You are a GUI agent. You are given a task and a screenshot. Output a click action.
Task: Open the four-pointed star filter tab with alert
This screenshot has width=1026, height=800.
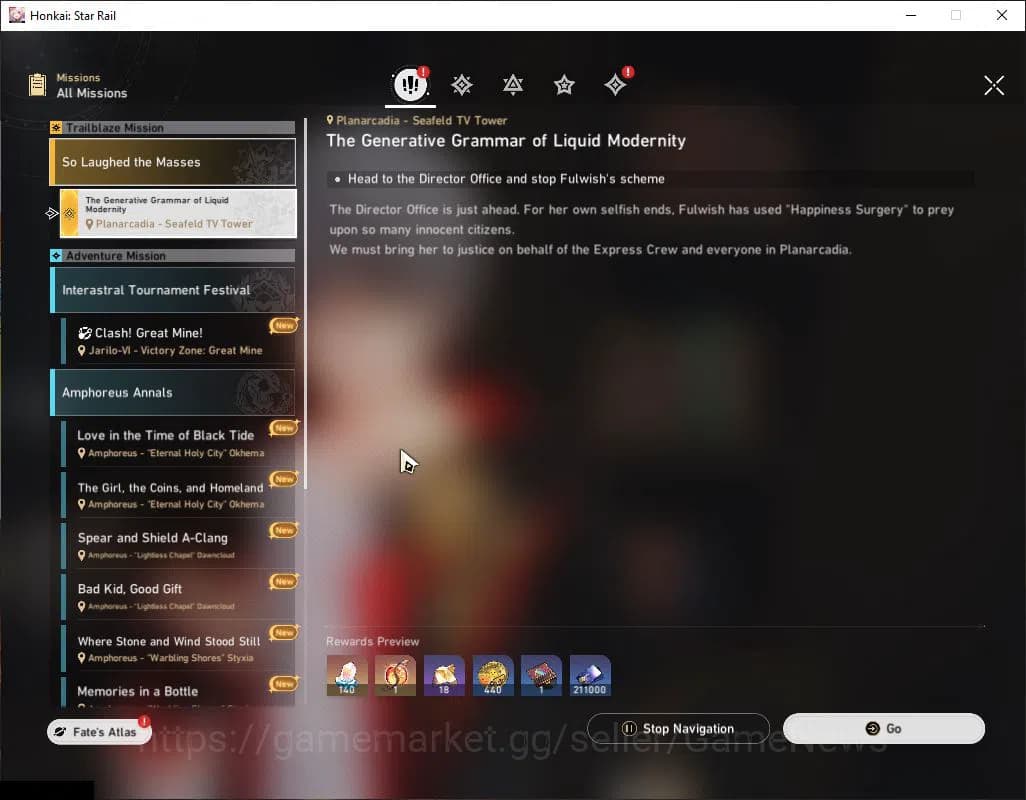(615, 85)
